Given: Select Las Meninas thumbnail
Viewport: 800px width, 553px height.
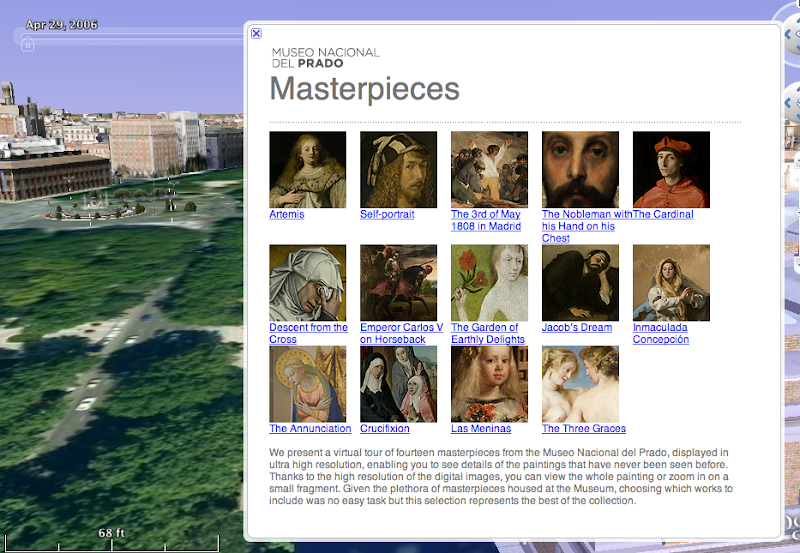Looking at the screenshot, I should tap(489, 384).
